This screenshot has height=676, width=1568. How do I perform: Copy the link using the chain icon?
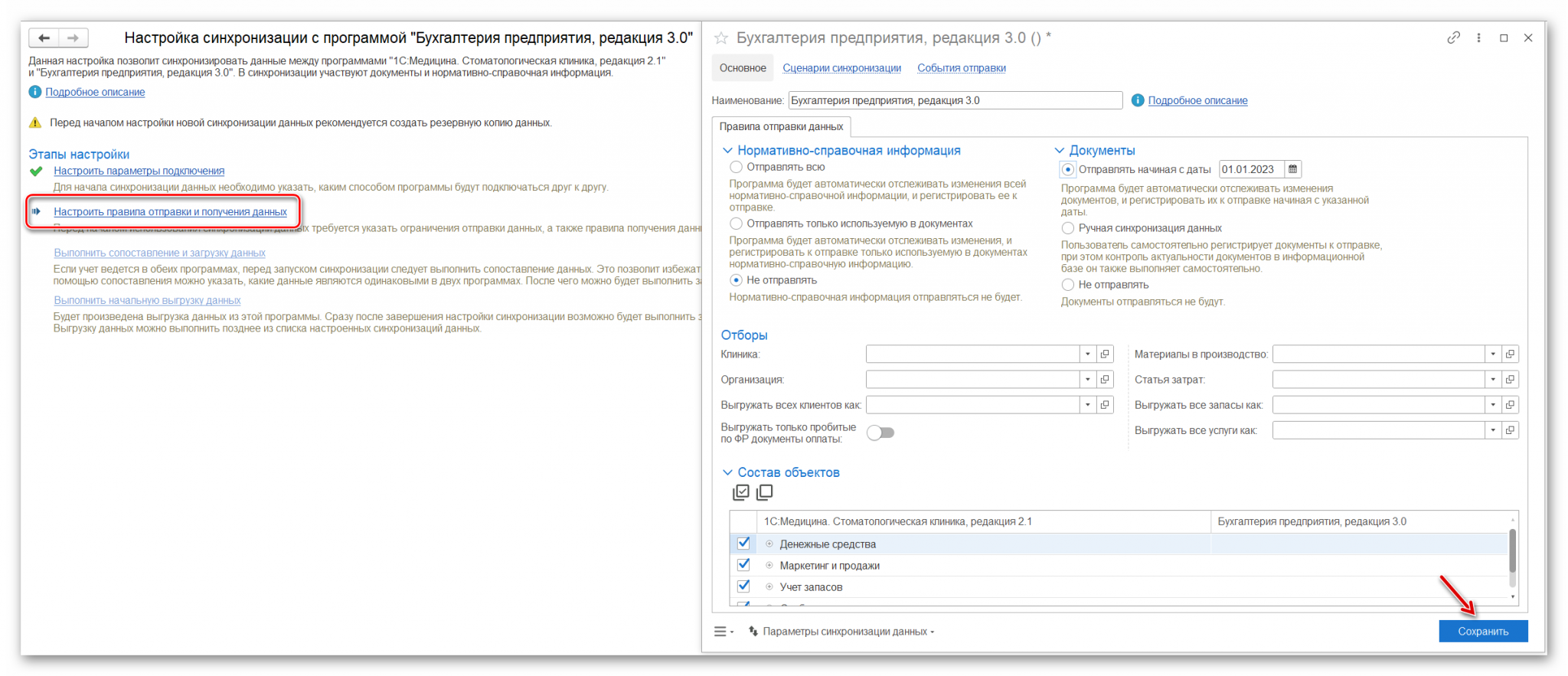coord(1453,38)
